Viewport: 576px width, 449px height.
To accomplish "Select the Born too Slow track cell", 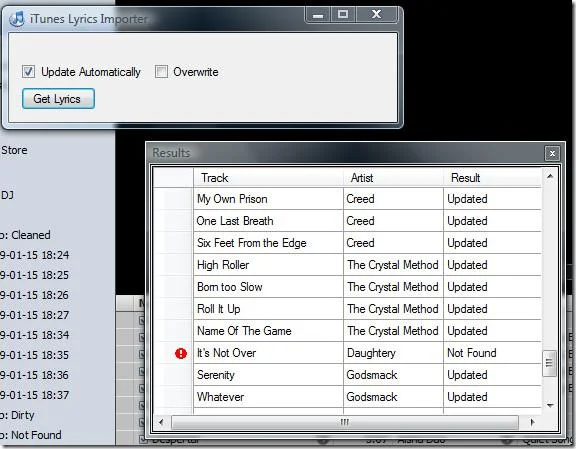I will pos(268,287).
